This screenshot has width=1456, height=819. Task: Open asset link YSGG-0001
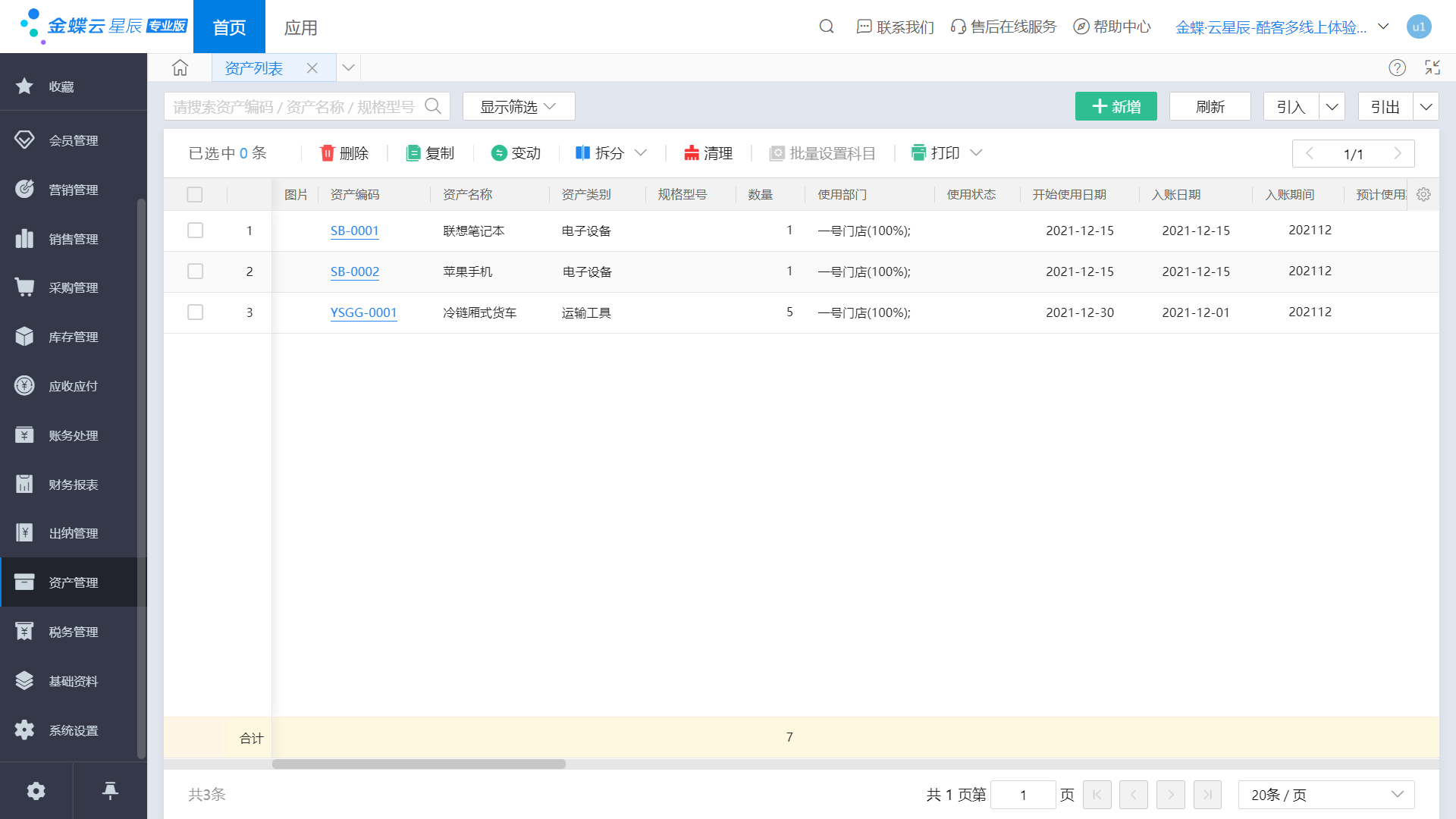(x=363, y=312)
